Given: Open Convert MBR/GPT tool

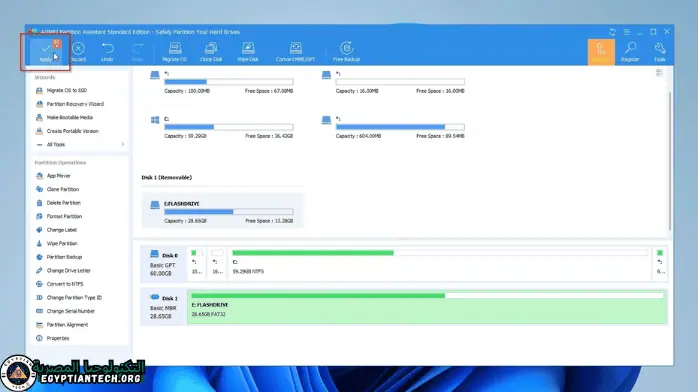Looking at the screenshot, I should (x=295, y=52).
